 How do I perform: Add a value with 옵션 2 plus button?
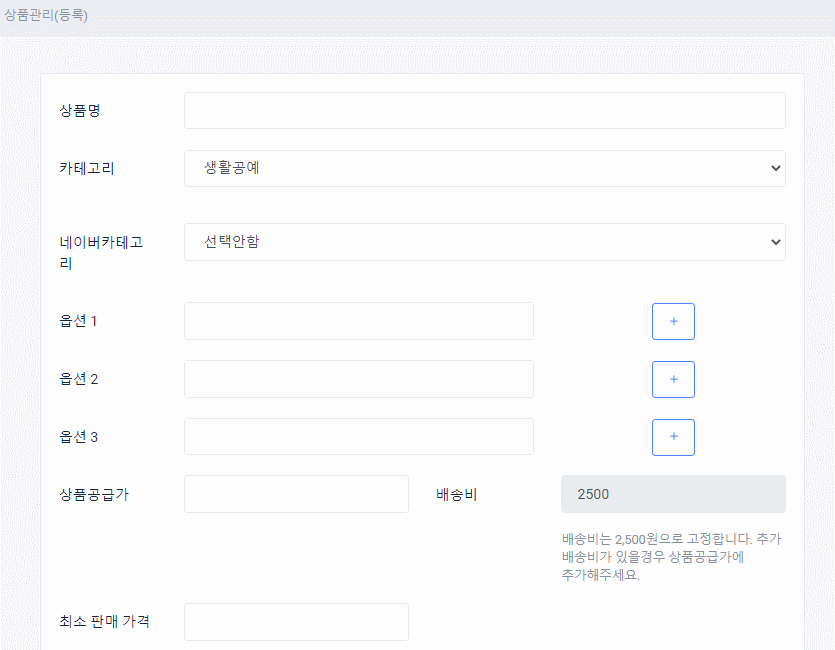[673, 379]
